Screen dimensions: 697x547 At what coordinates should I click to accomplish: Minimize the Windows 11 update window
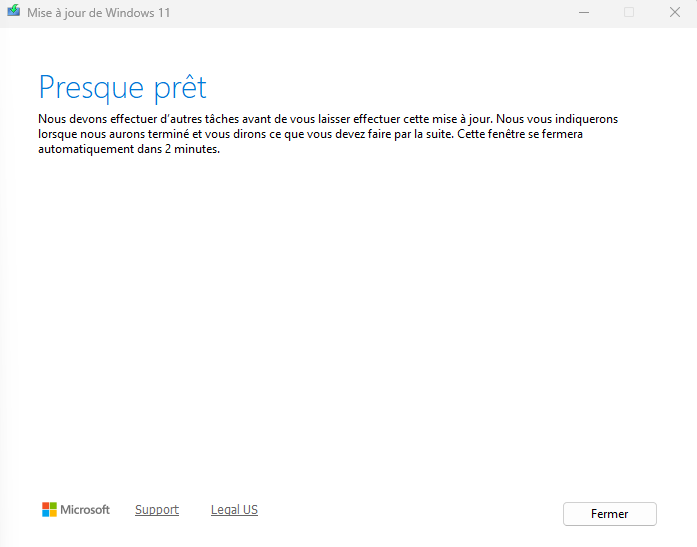pos(583,12)
